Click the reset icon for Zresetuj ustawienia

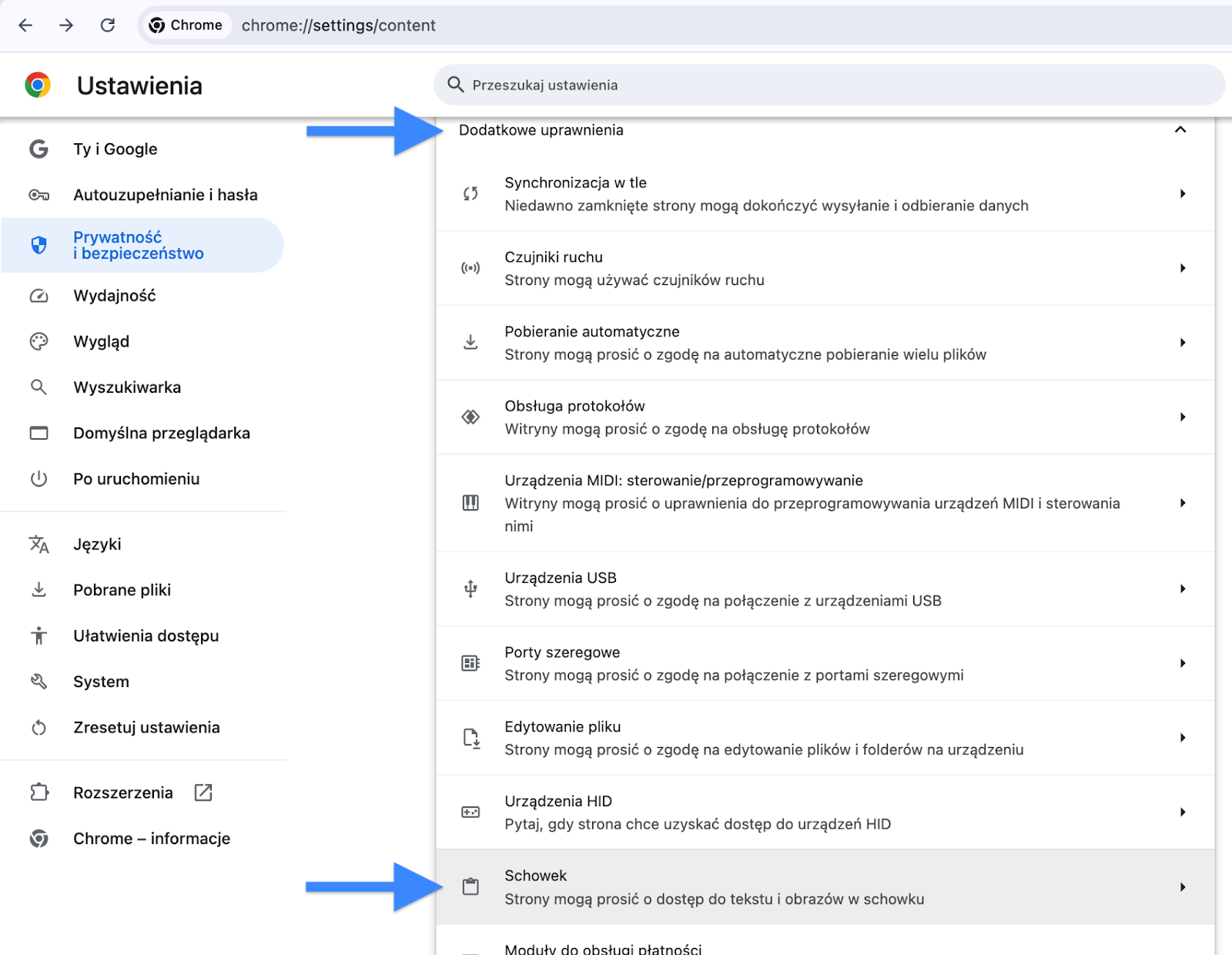(x=38, y=728)
